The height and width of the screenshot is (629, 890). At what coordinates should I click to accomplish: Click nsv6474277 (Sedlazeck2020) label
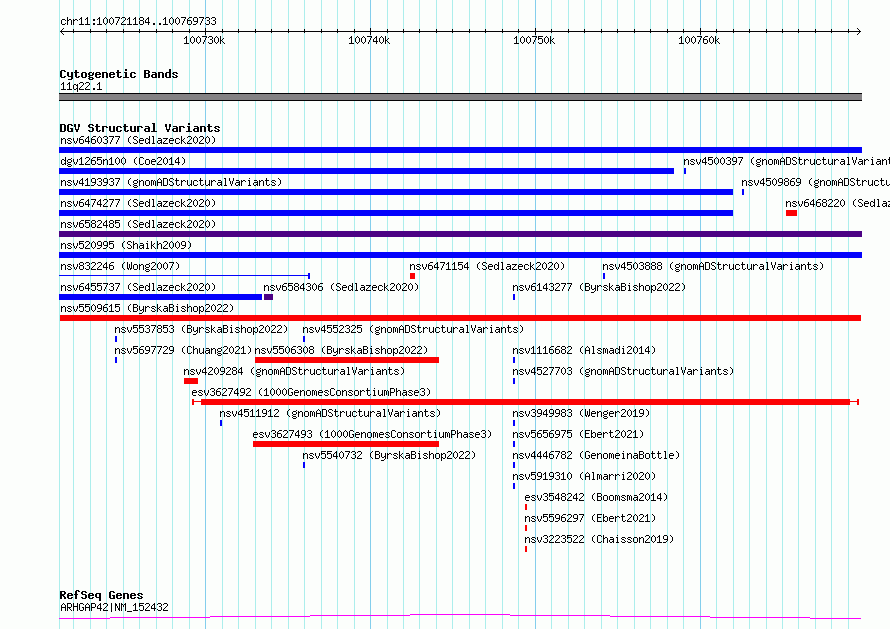[138, 203]
